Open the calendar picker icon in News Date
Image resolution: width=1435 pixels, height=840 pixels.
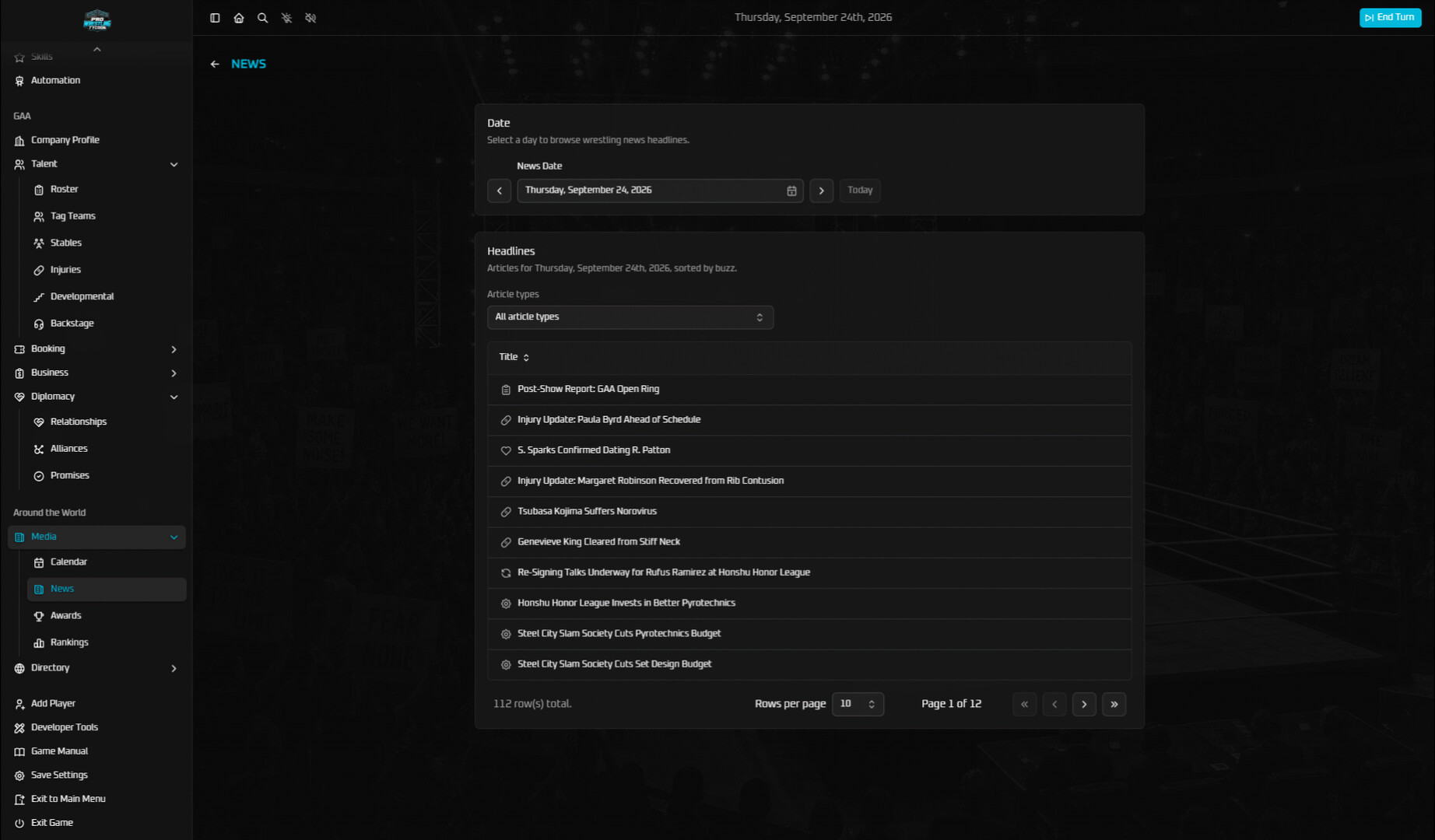click(x=791, y=191)
